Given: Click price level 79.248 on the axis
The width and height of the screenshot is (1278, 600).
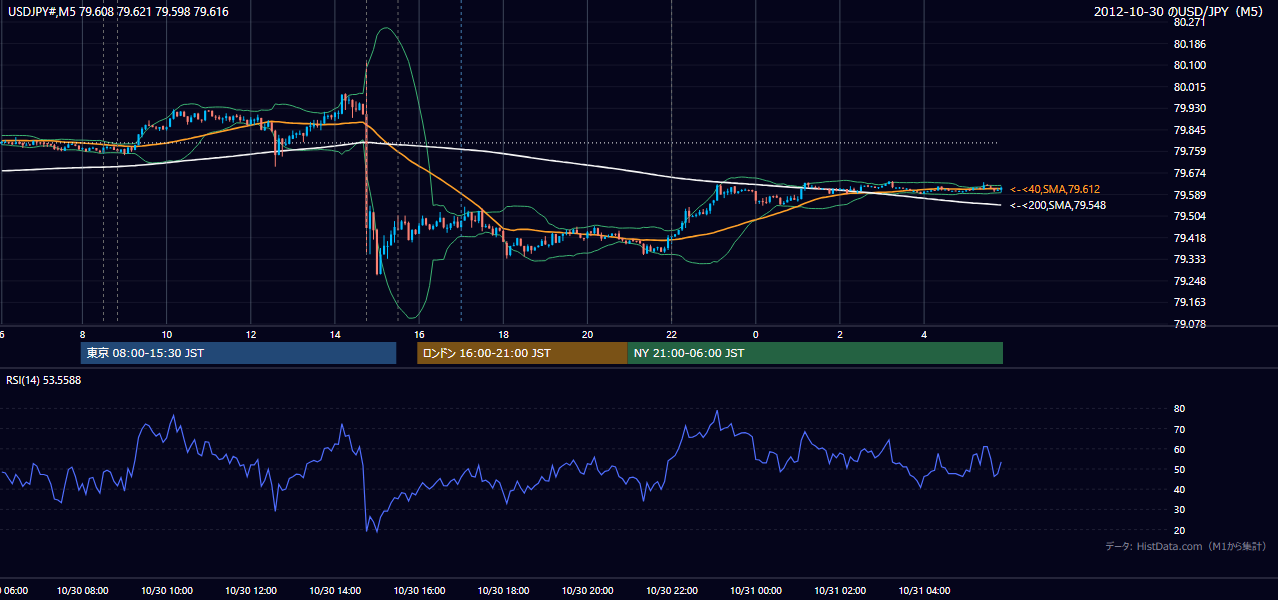Looking at the screenshot, I should pos(1190,281).
